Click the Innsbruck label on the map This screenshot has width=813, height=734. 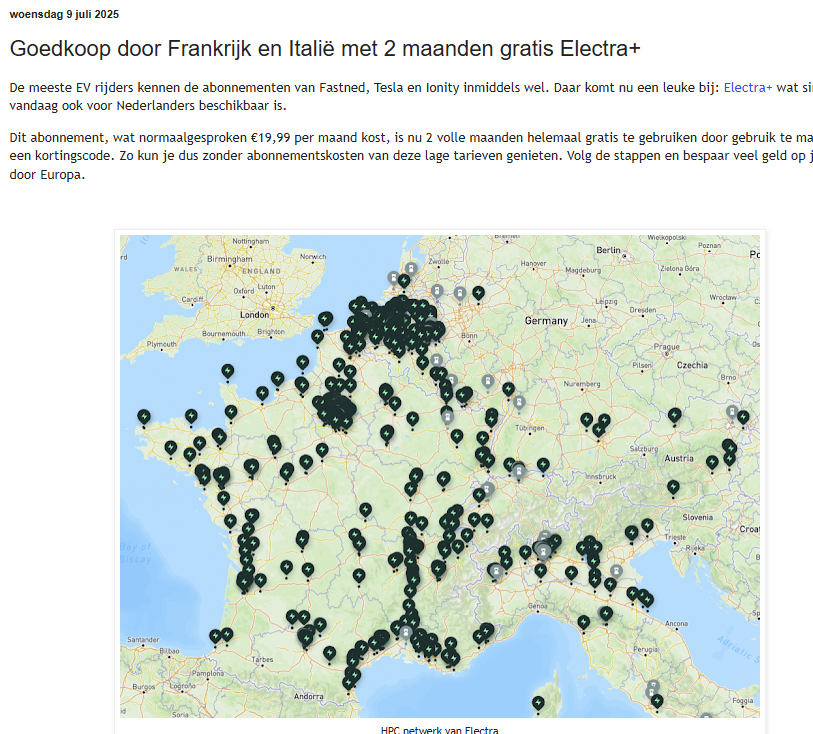(600, 476)
